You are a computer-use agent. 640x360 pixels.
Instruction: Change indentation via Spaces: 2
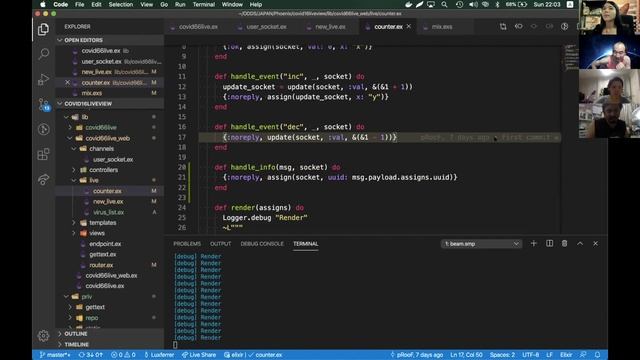tap(502, 355)
